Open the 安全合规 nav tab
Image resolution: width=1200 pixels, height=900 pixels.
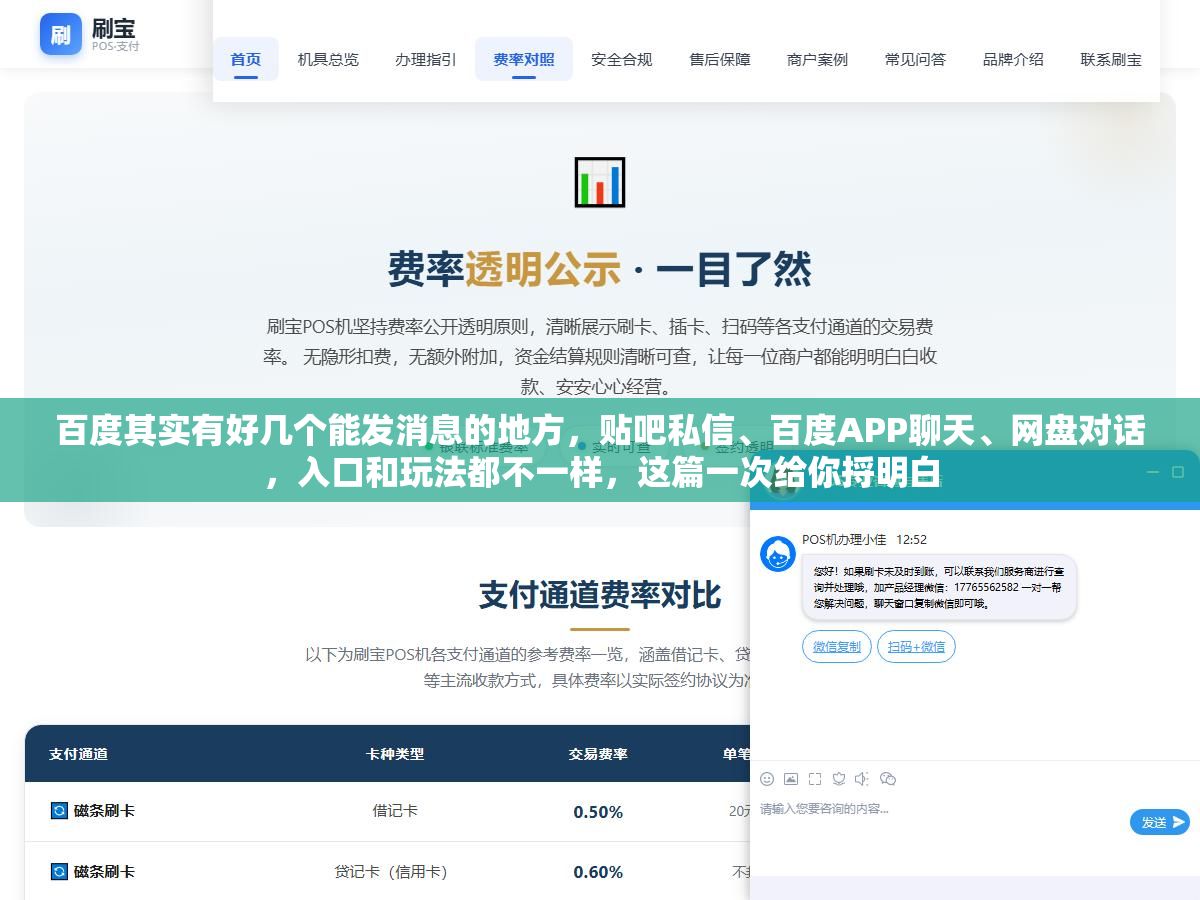point(622,59)
